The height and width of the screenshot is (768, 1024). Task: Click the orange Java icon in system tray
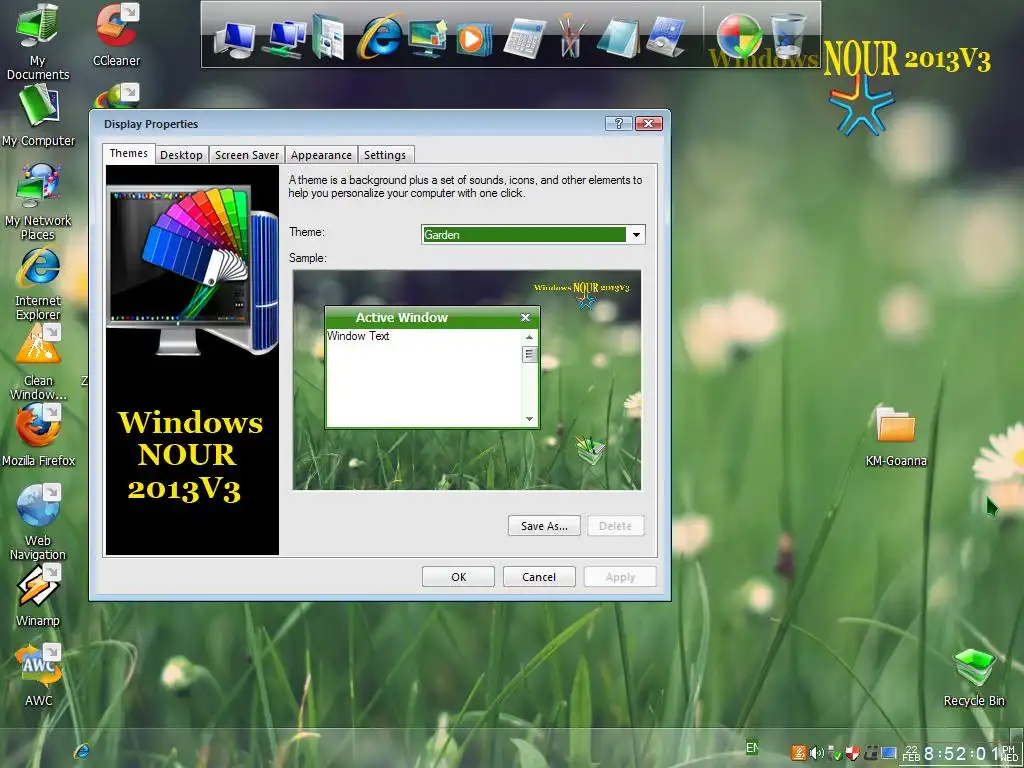798,753
